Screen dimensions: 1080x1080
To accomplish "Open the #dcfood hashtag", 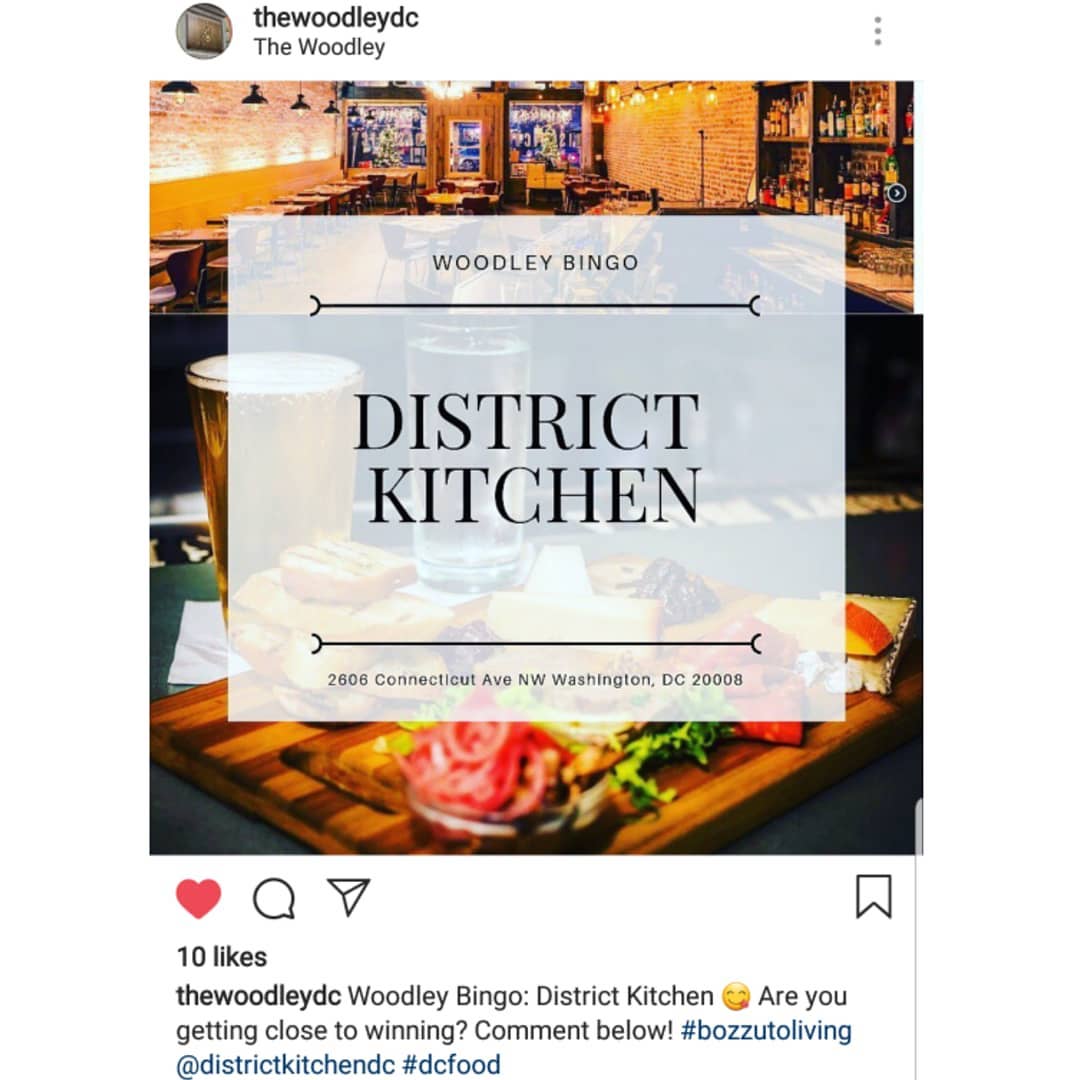I will (451, 1065).
